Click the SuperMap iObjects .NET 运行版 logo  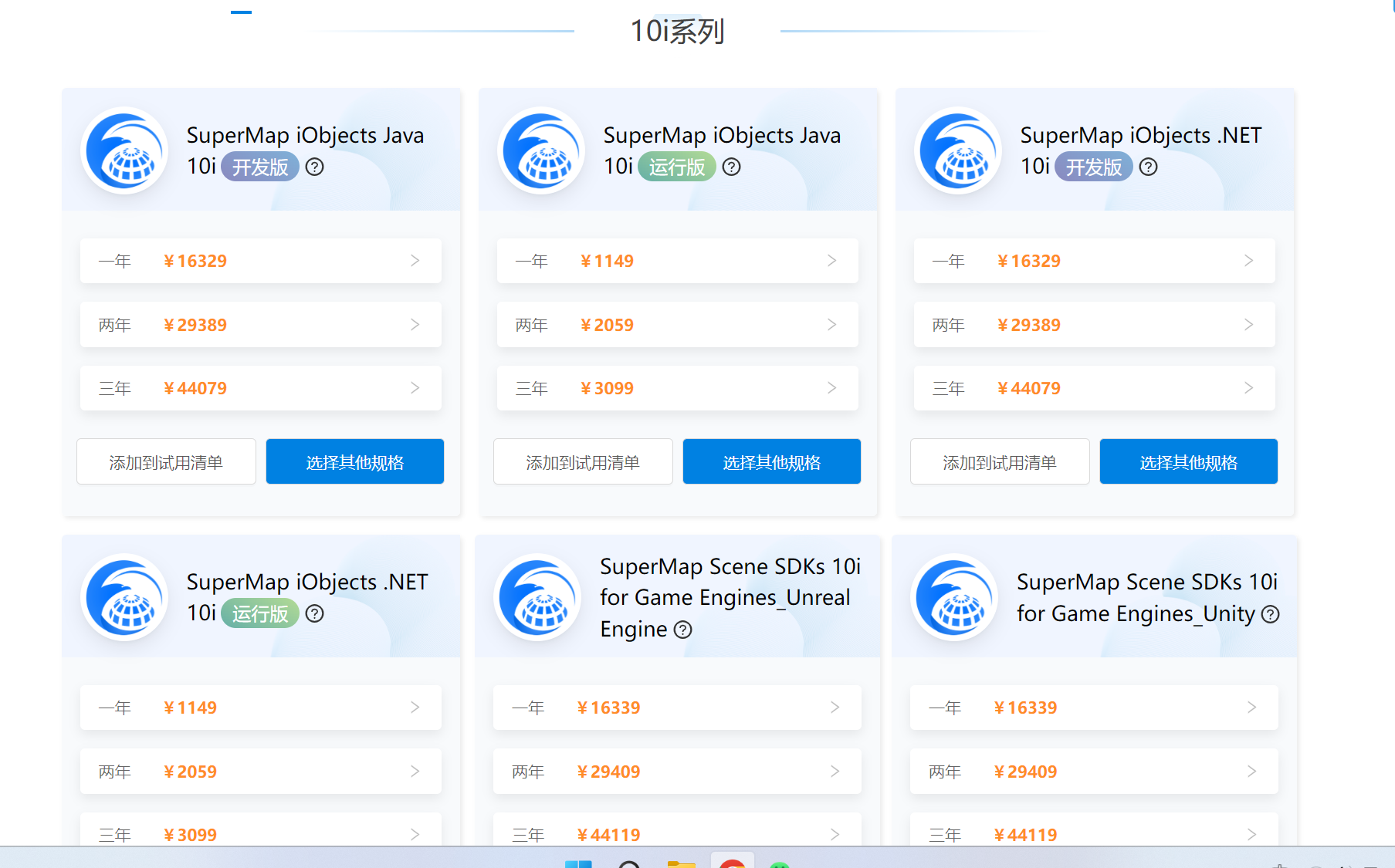[125, 598]
